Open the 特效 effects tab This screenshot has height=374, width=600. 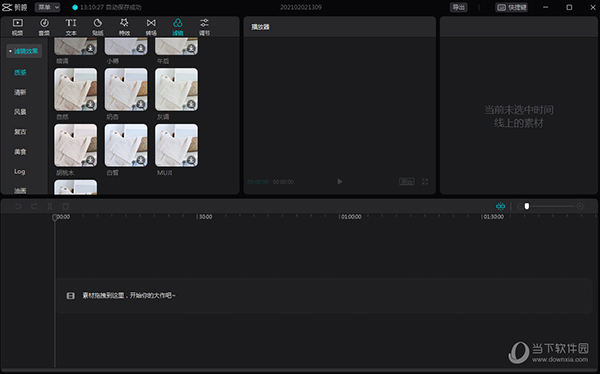124,27
